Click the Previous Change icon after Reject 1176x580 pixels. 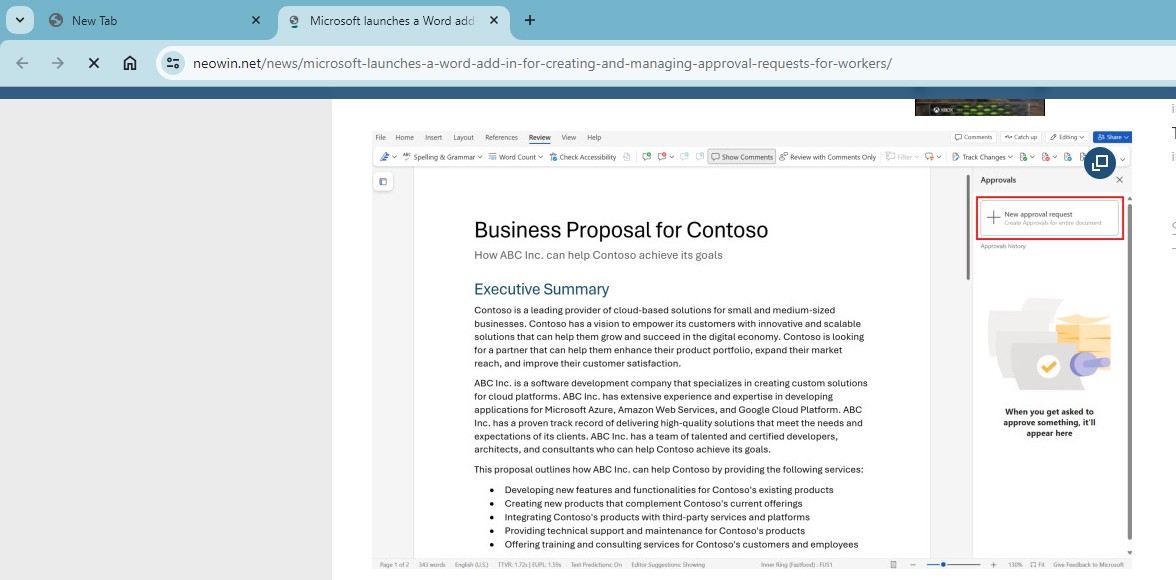(x=1068, y=157)
